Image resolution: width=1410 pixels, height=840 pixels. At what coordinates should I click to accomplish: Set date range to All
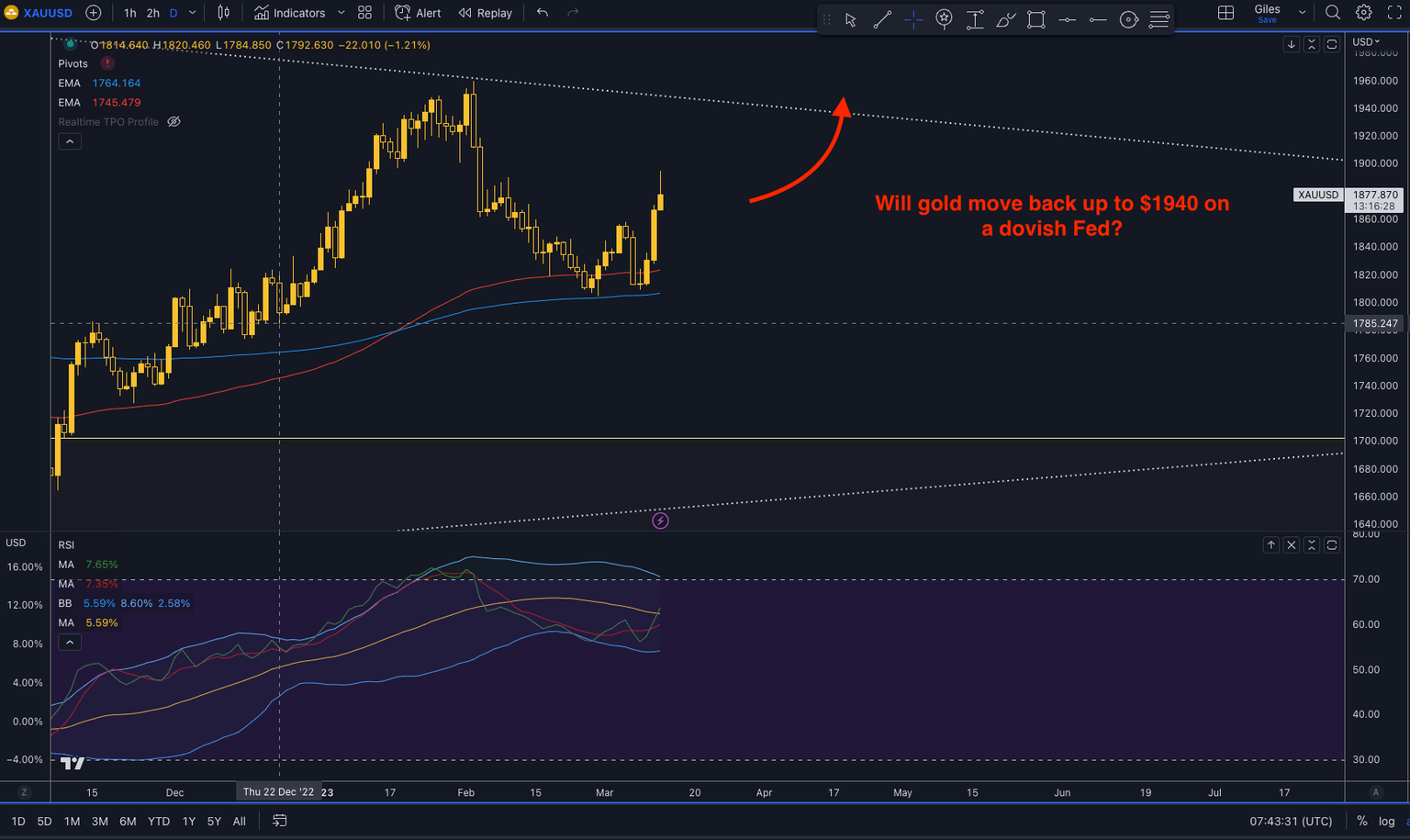click(240, 821)
